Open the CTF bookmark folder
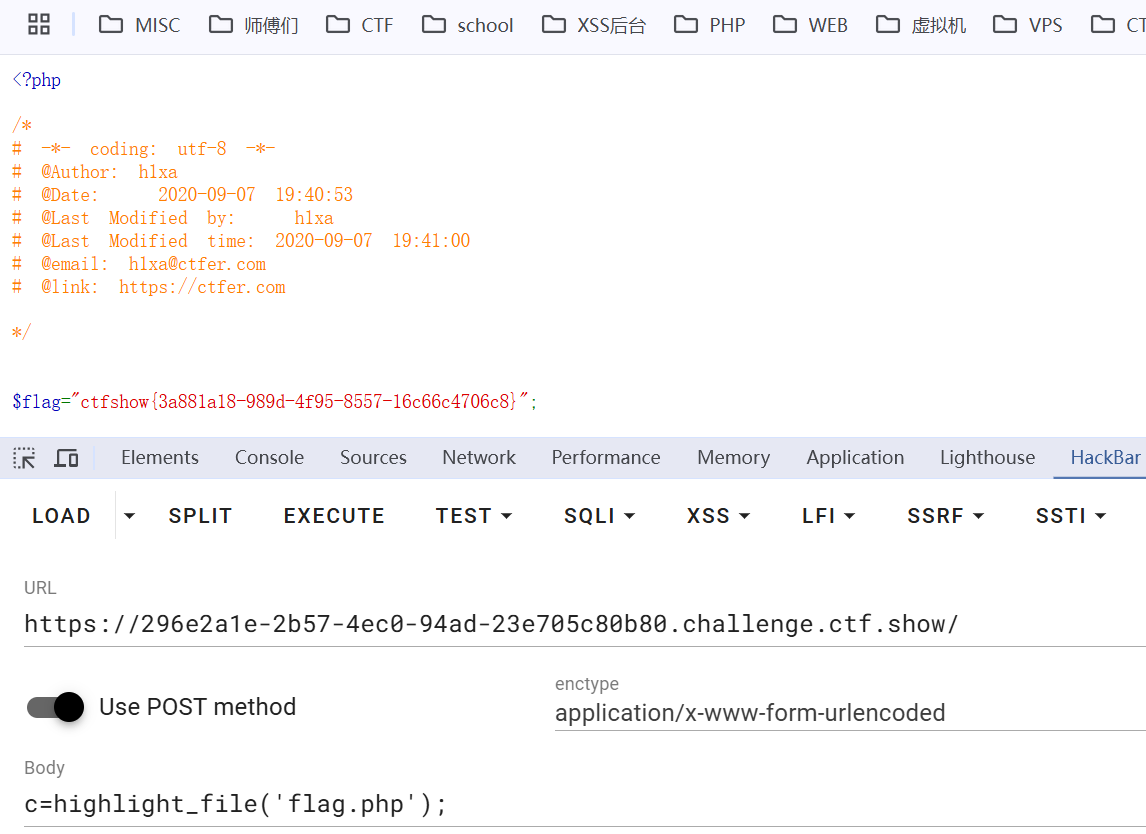1146x834 pixels. (360, 25)
